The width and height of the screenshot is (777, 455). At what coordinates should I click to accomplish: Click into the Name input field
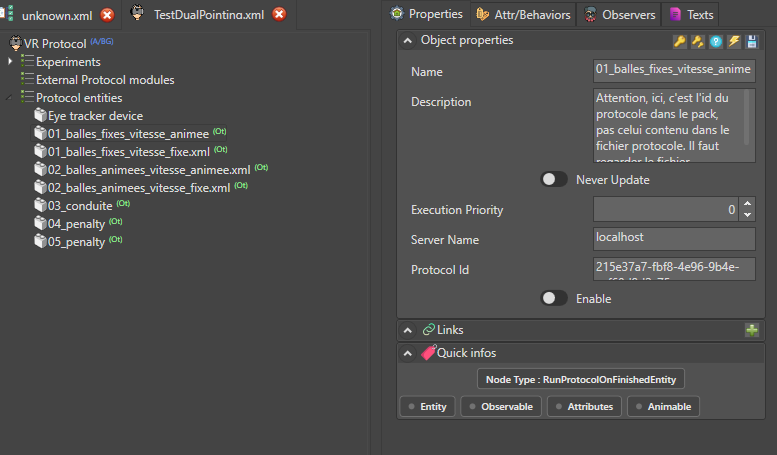coord(674,70)
